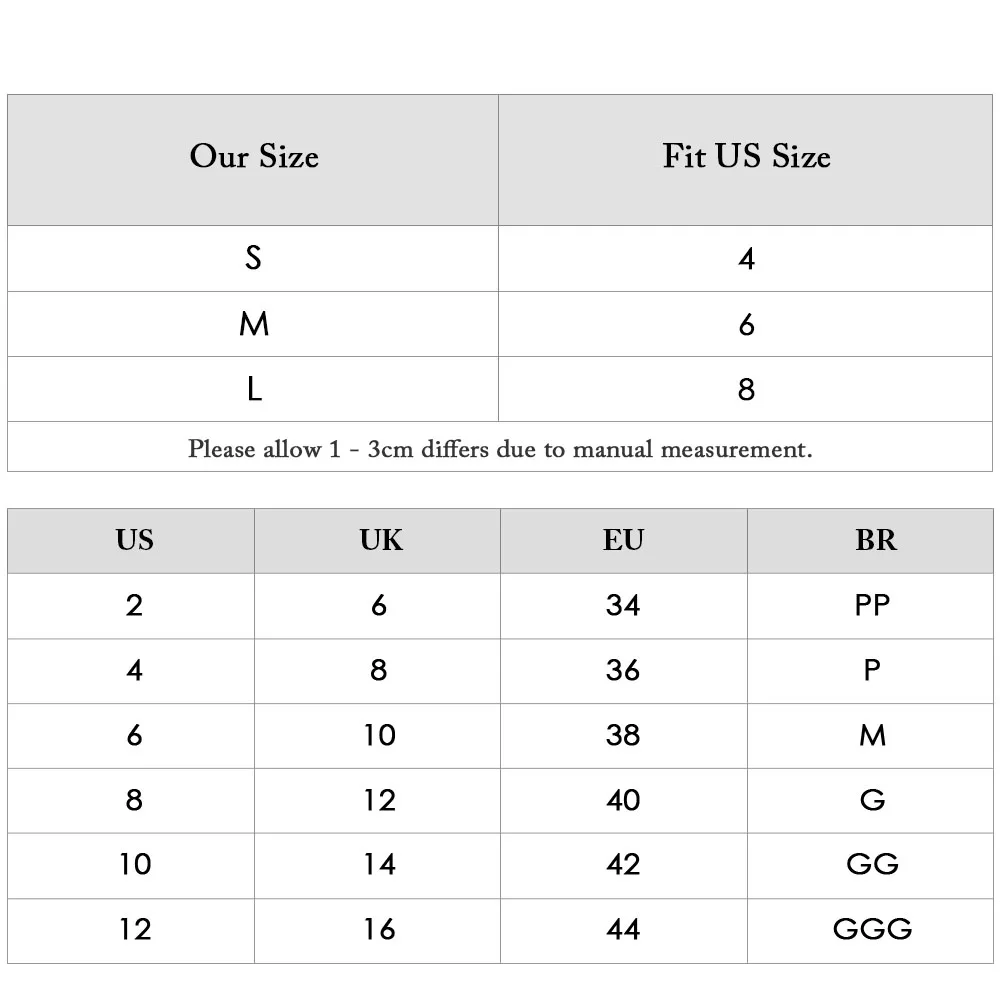
Task: Select the PP cell in BR column
Action: tap(871, 606)
